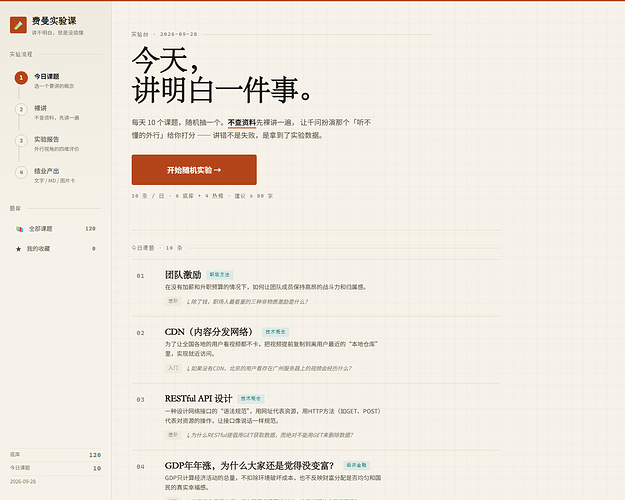Click the headline 讲明白一件事。

222,91
